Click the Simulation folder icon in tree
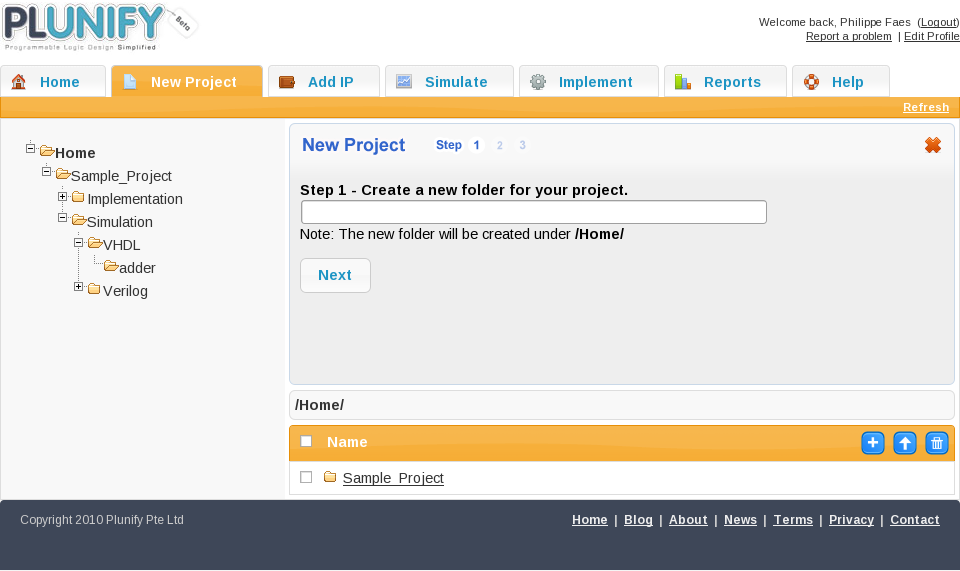The height and width of the screenshot is (571, 960). [x=79, y=220]
